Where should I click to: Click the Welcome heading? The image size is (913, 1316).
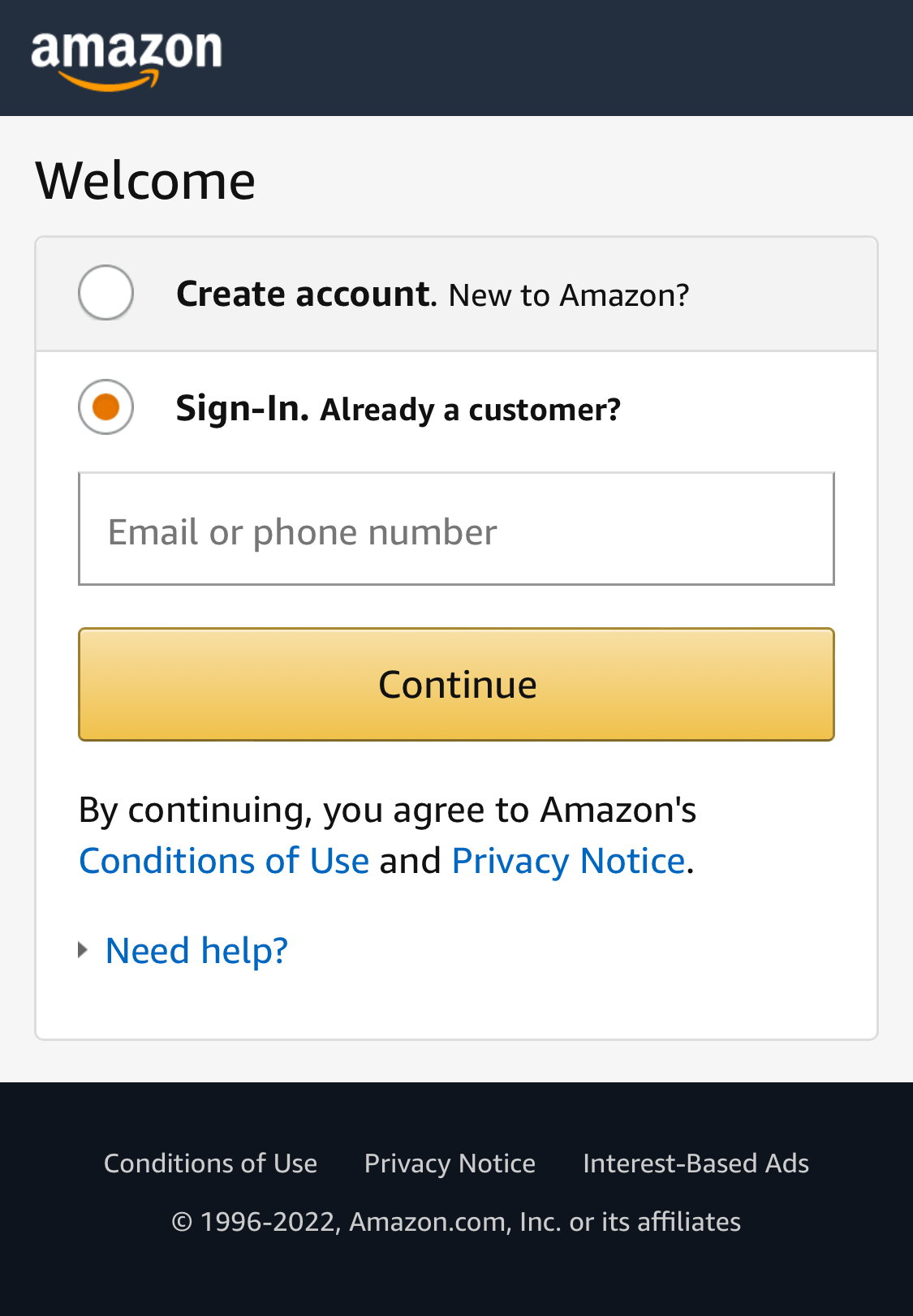point(145,179)
